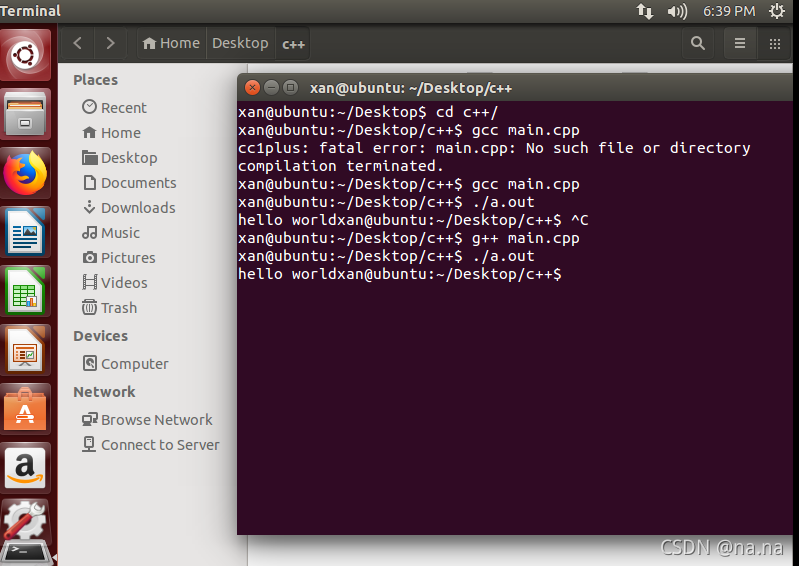Launch Firefox from the dock
This screenshot has width=799, height=566.
(25, 173)
